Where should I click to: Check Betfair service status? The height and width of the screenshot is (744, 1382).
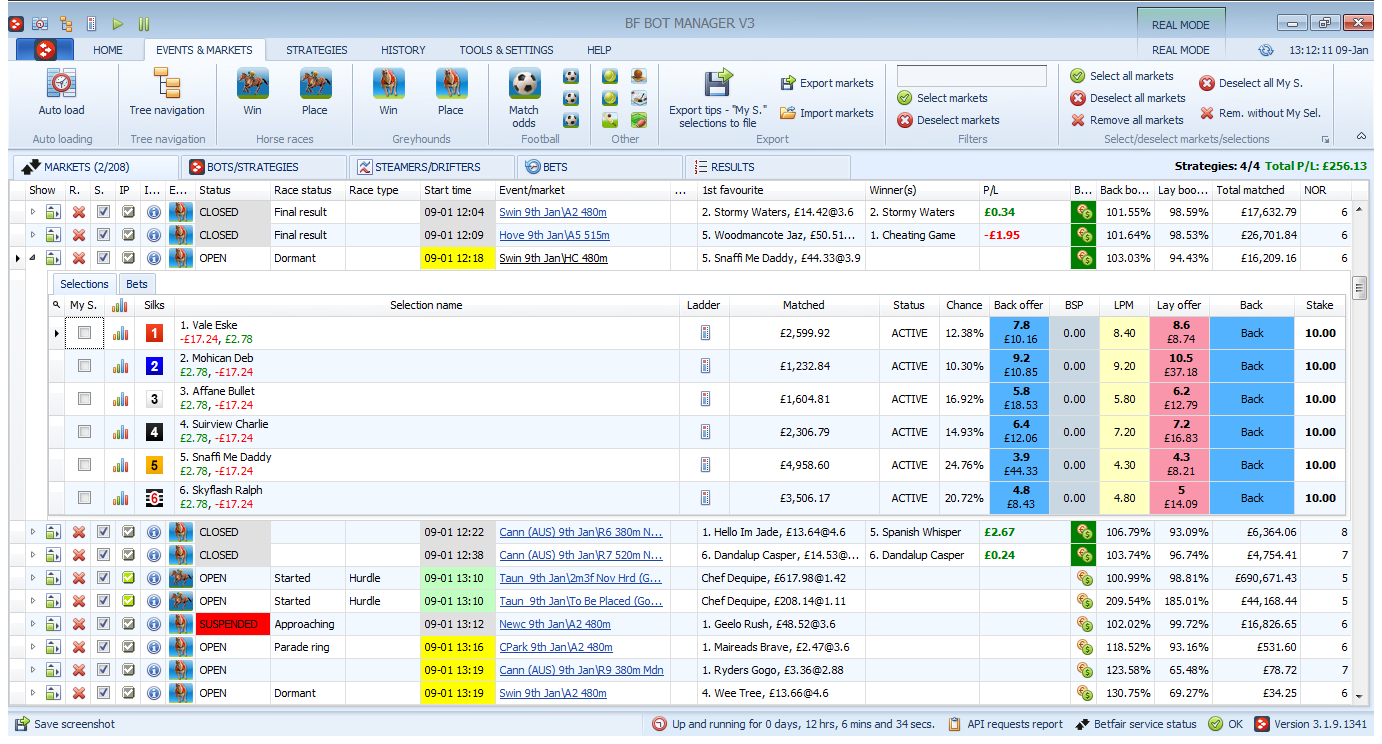[1135, 724]
